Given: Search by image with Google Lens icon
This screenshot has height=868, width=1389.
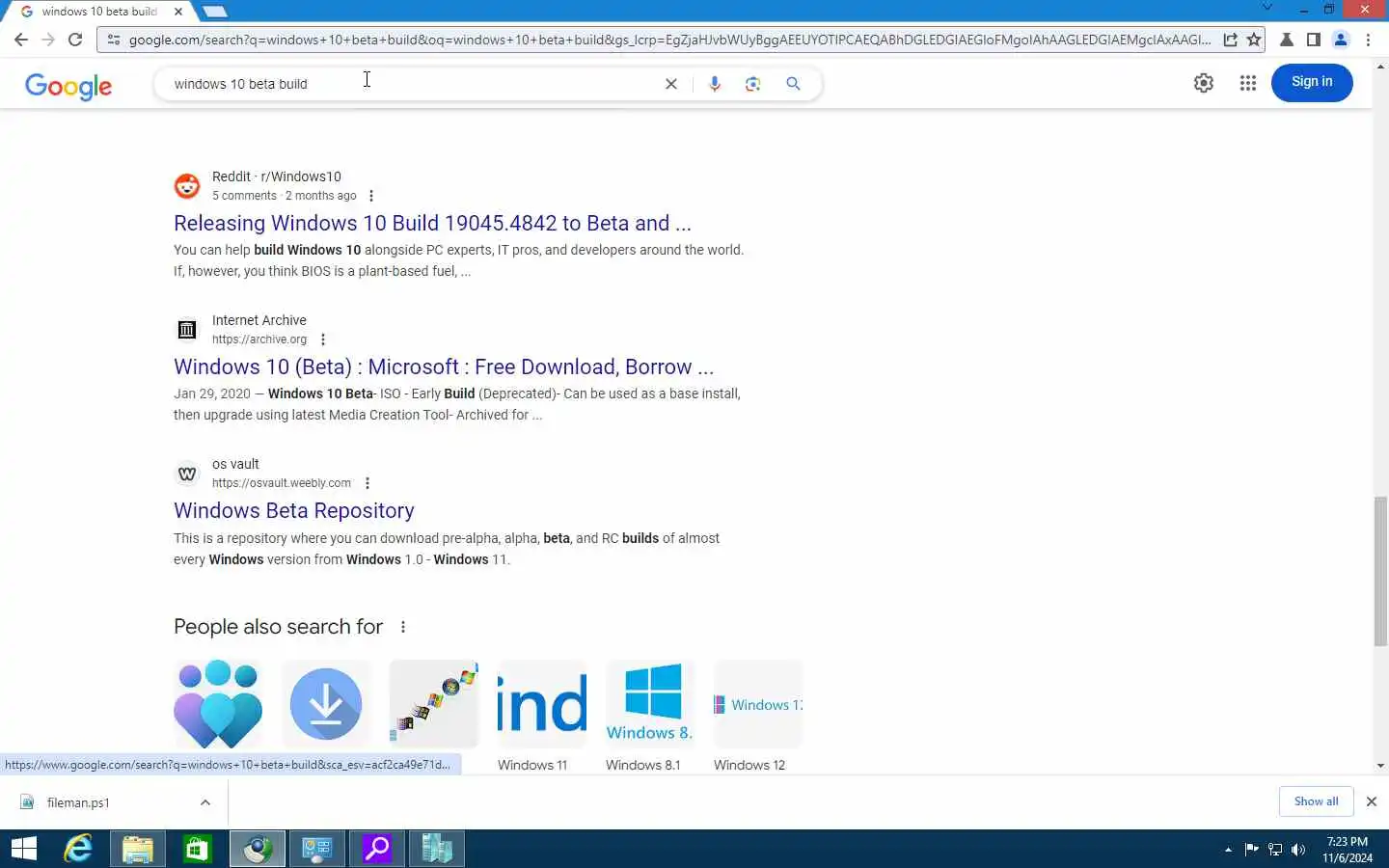Looking at the screenshot, I should tap(753, 84).
